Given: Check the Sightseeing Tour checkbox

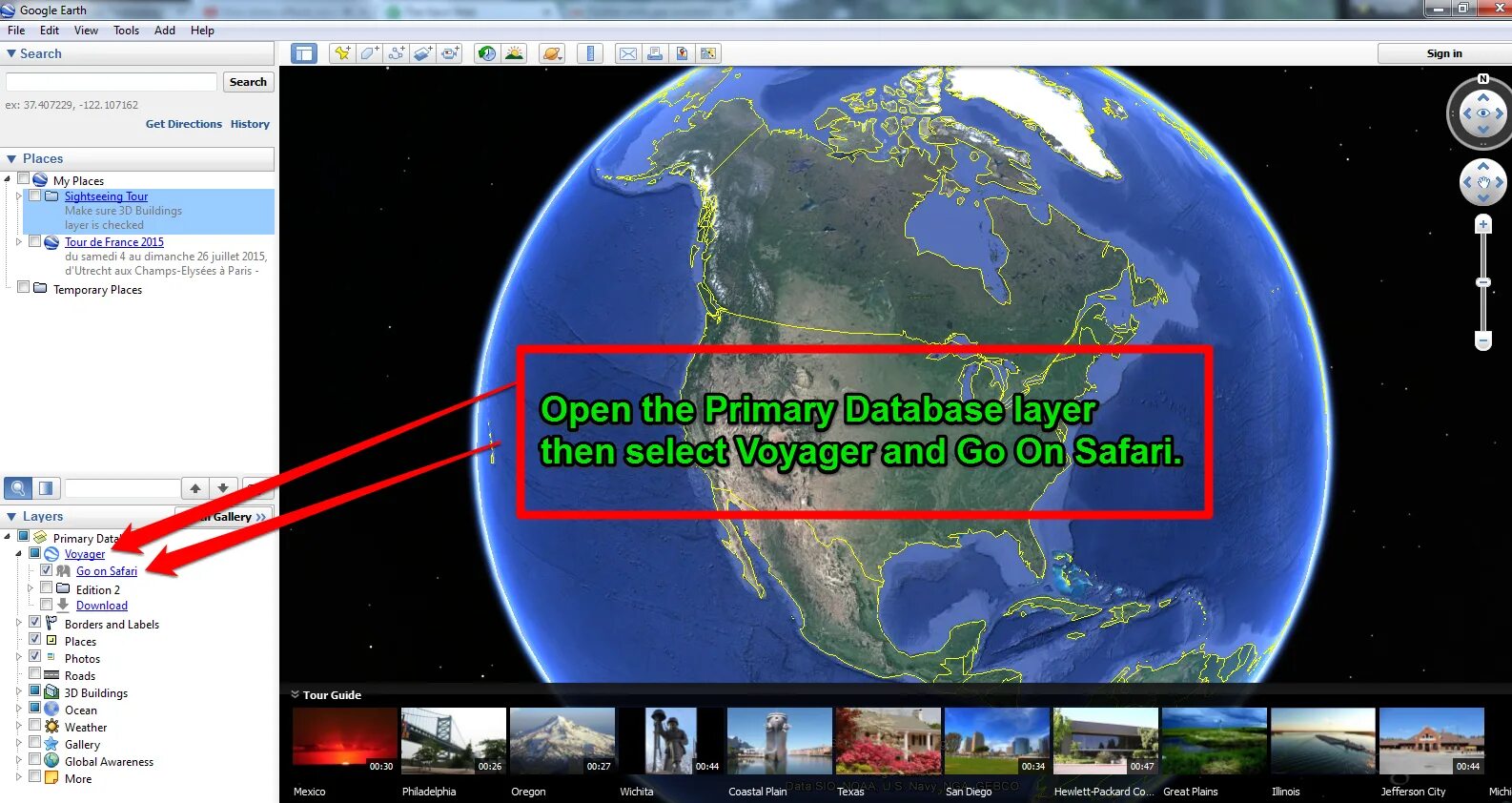Looking at the screenshot, I should point(34,196).
